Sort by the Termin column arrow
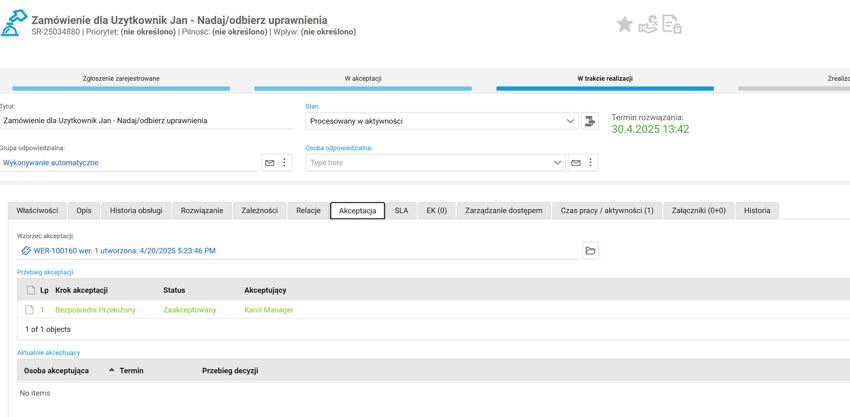Screen dimensions: 850x417 coord(112,370)
